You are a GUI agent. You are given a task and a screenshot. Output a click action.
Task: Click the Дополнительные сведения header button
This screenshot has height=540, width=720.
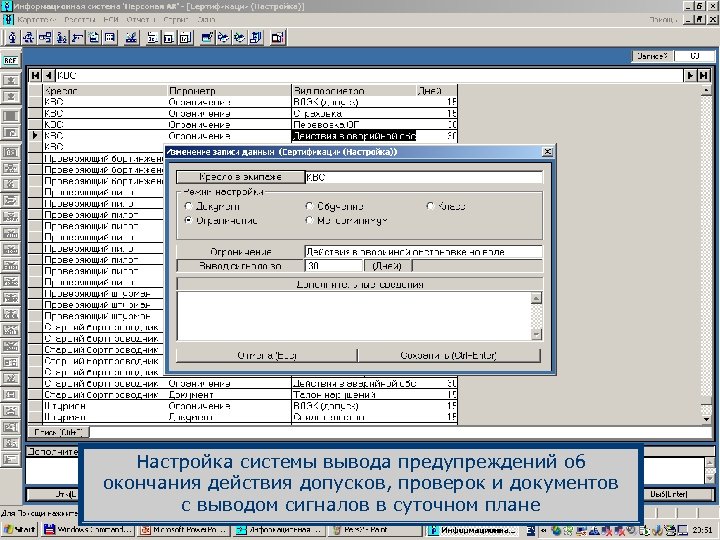coord(360,284)
